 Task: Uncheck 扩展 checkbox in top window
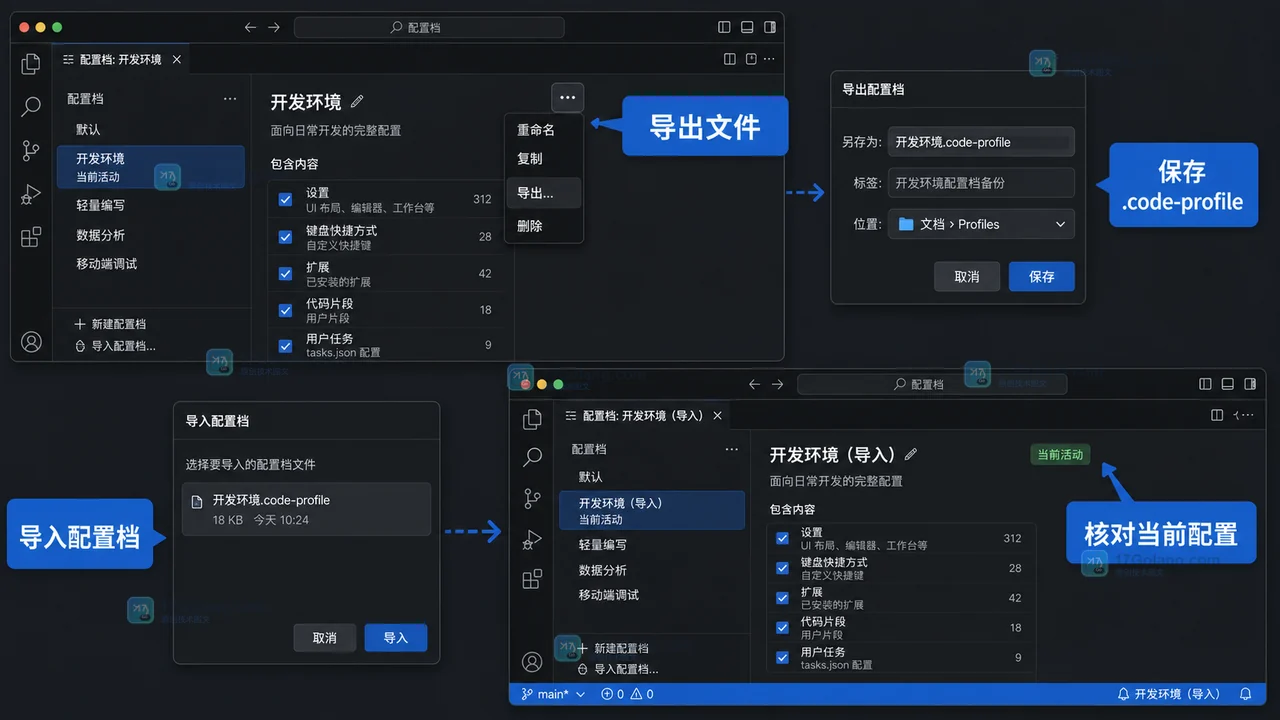(285, 274)
